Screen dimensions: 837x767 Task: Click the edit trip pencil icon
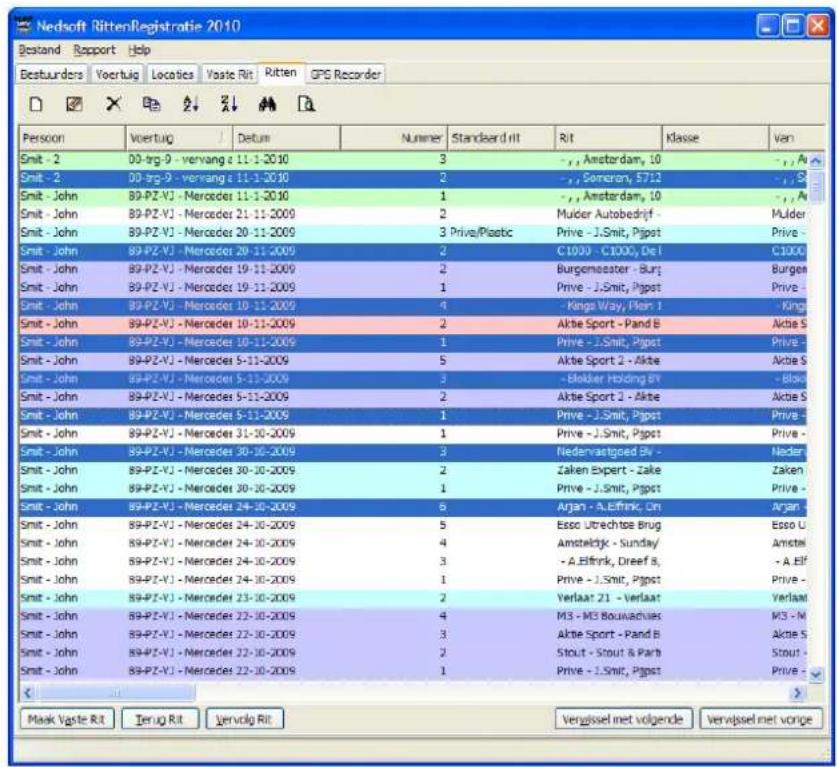point(74,104)
